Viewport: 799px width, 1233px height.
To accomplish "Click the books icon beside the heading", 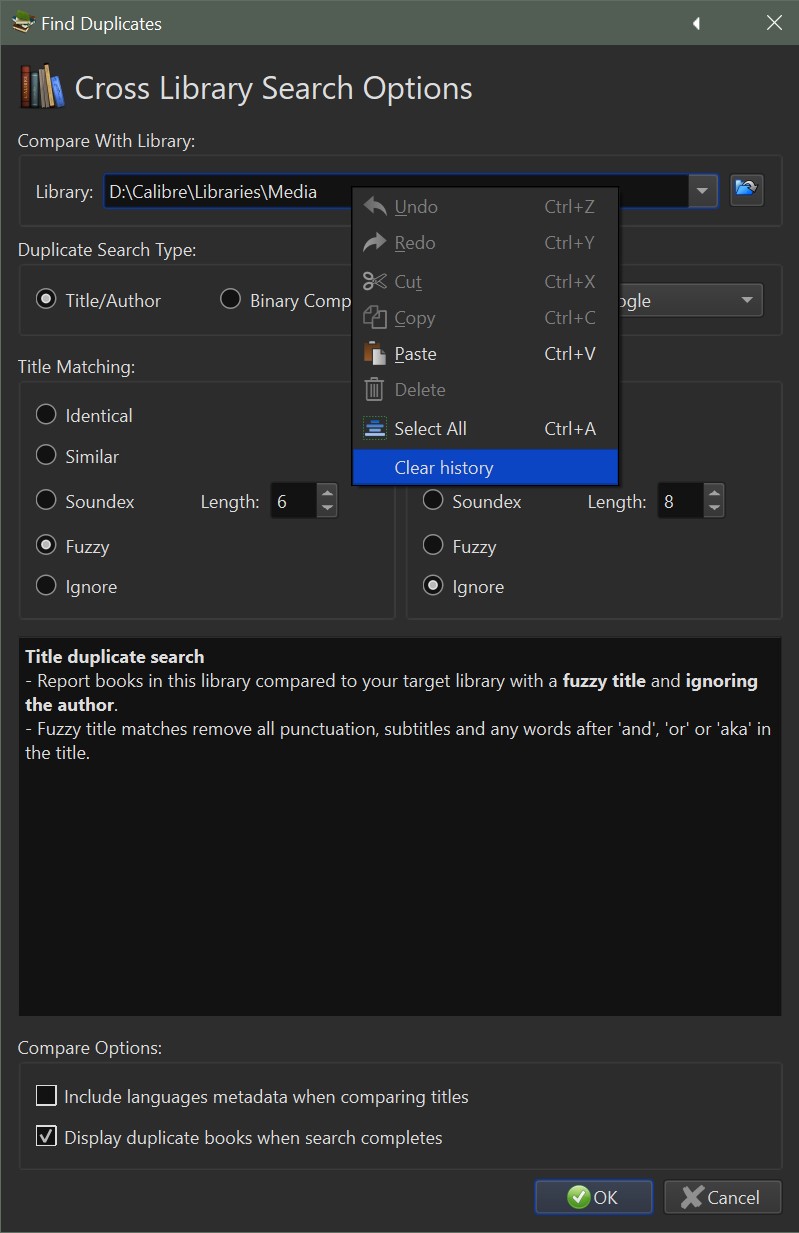I will tap(42, 88).
